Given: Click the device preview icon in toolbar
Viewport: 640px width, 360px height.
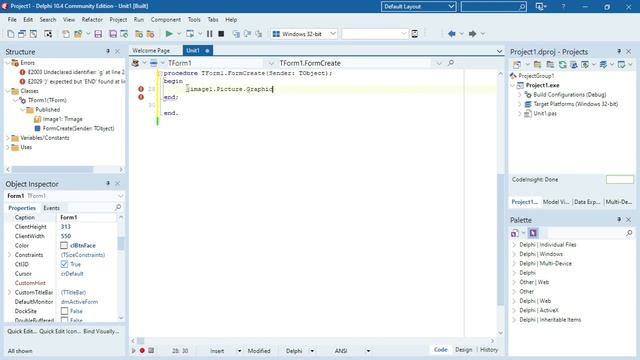Looking at the screenshot, I should 414,34.
